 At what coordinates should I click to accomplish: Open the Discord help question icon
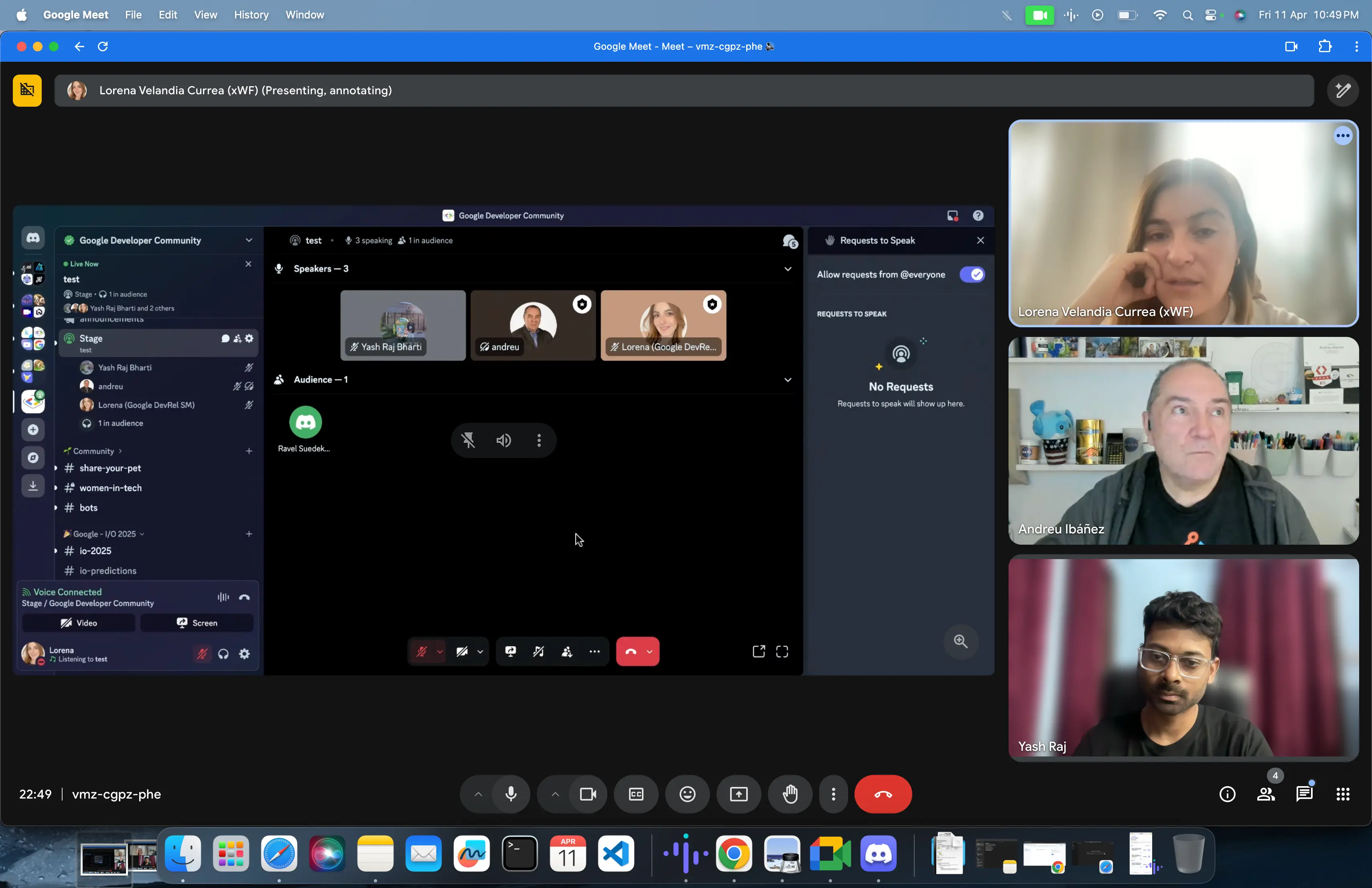click(978, 215)
